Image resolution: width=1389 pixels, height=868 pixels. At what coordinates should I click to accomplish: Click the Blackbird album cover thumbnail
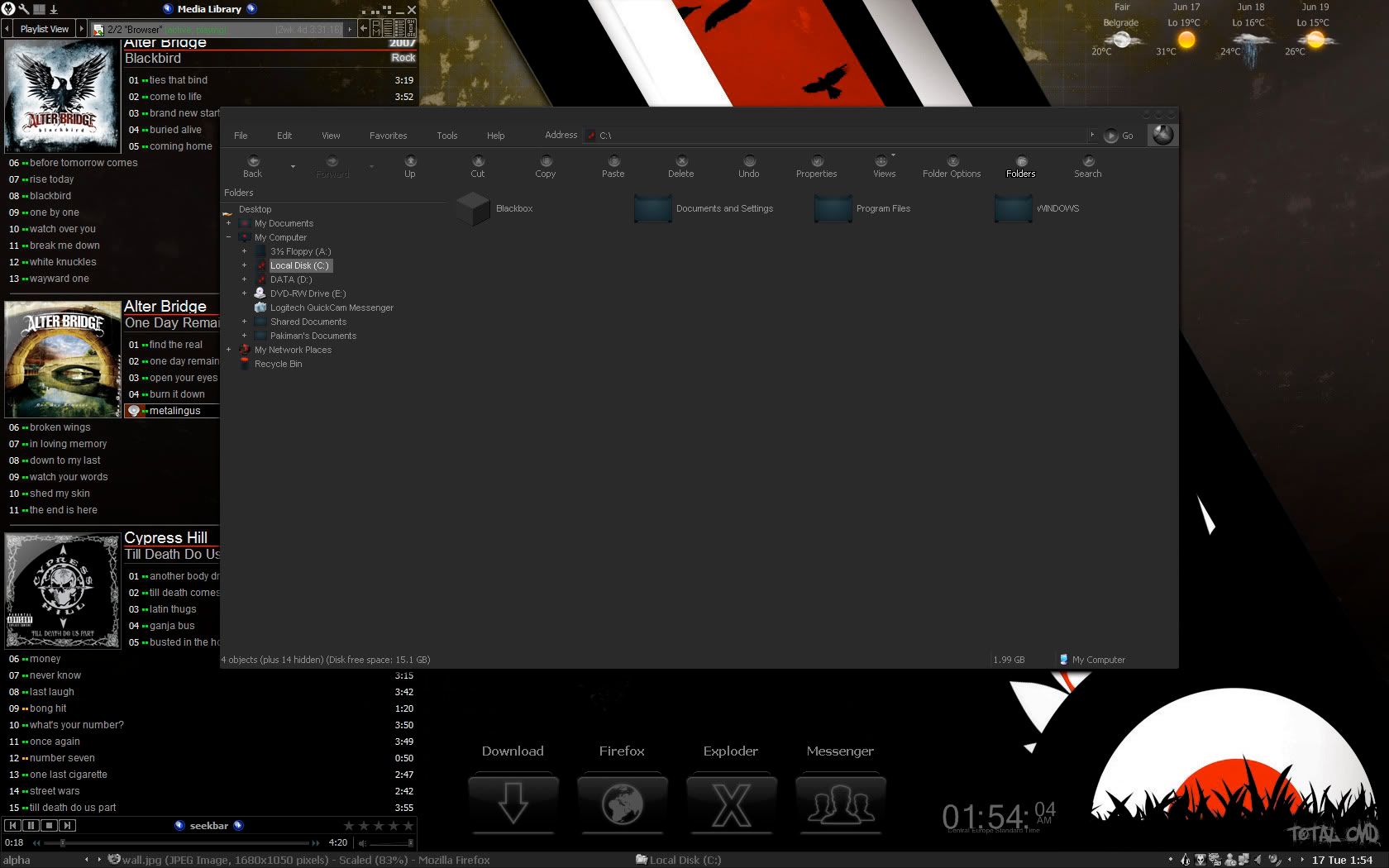[62, 97]
